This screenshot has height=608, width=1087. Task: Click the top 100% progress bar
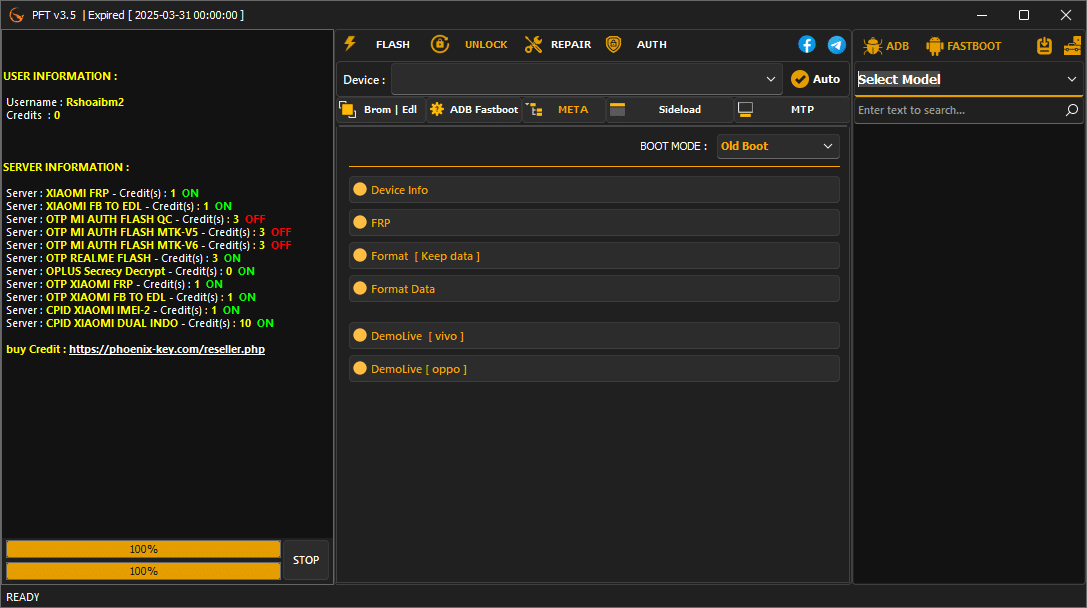pos(143,548)
